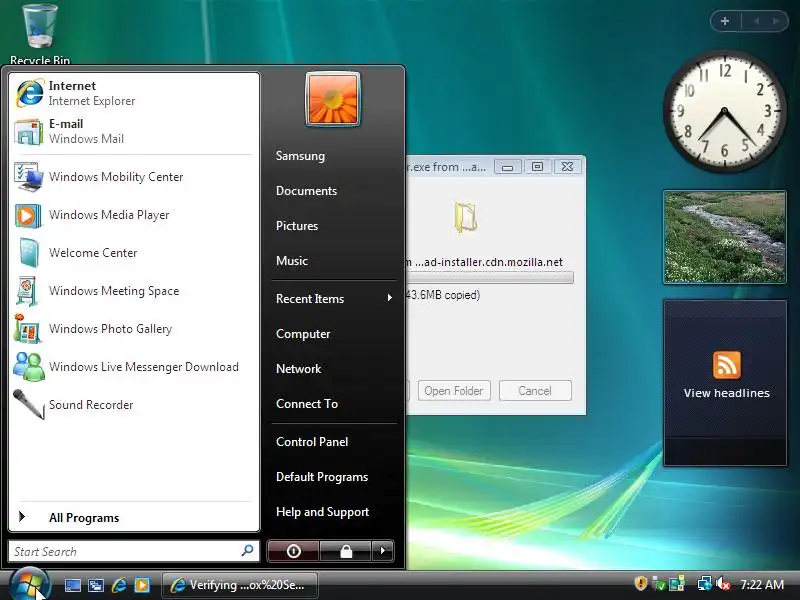Click the taskbar clock 7:22 AM

[762, 584]
